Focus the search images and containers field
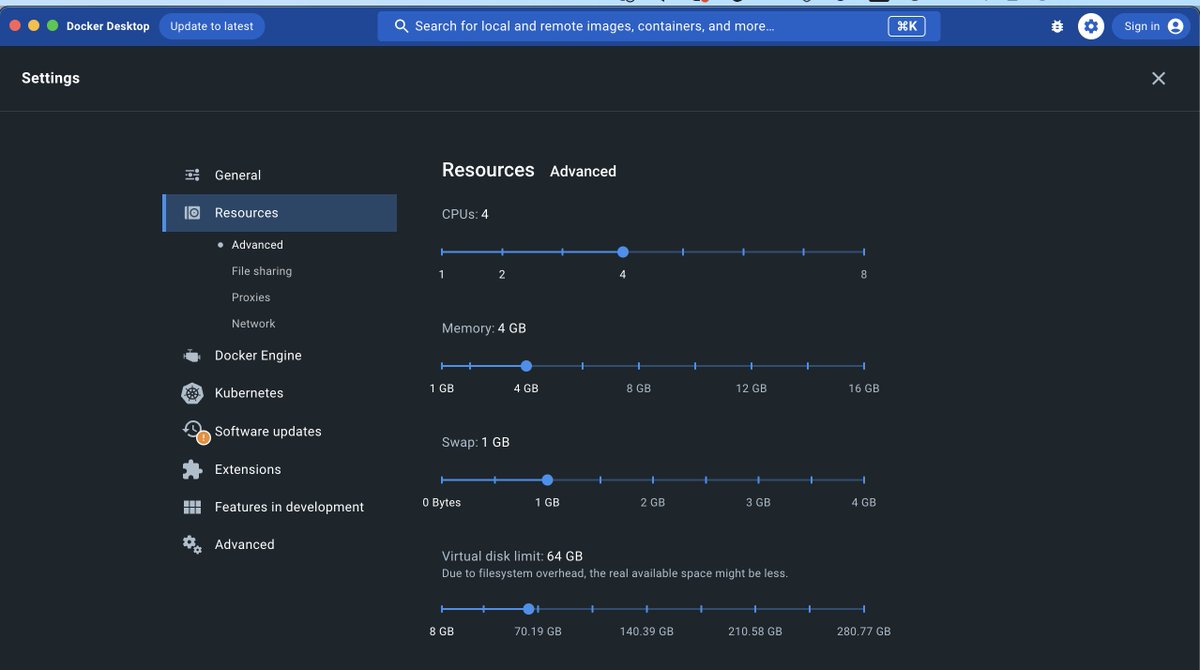The image size is (1200, 670). click(x=640, y=26)
